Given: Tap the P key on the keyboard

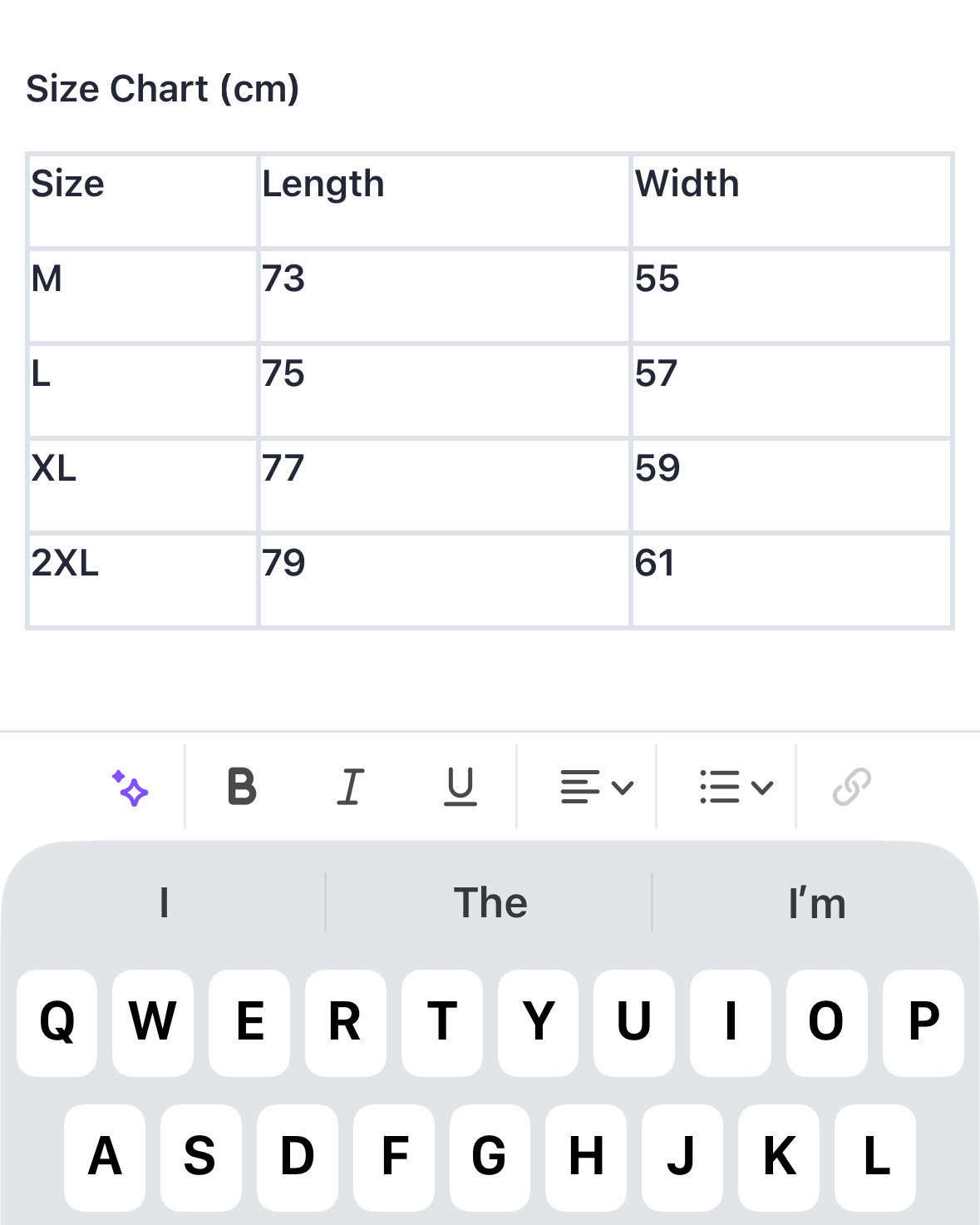Looking at the screenshot, I should point(923,1023).
